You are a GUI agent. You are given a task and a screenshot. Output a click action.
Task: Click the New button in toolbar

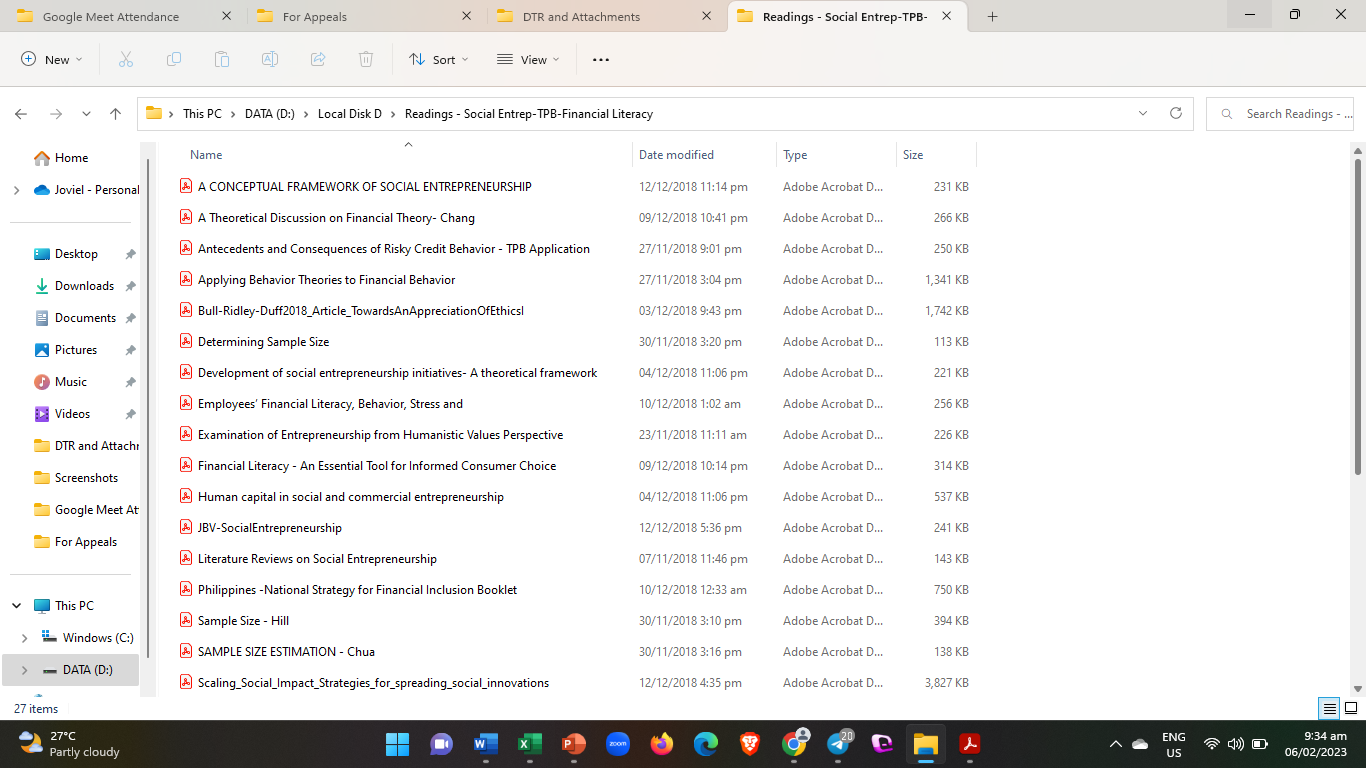point(52,60)
